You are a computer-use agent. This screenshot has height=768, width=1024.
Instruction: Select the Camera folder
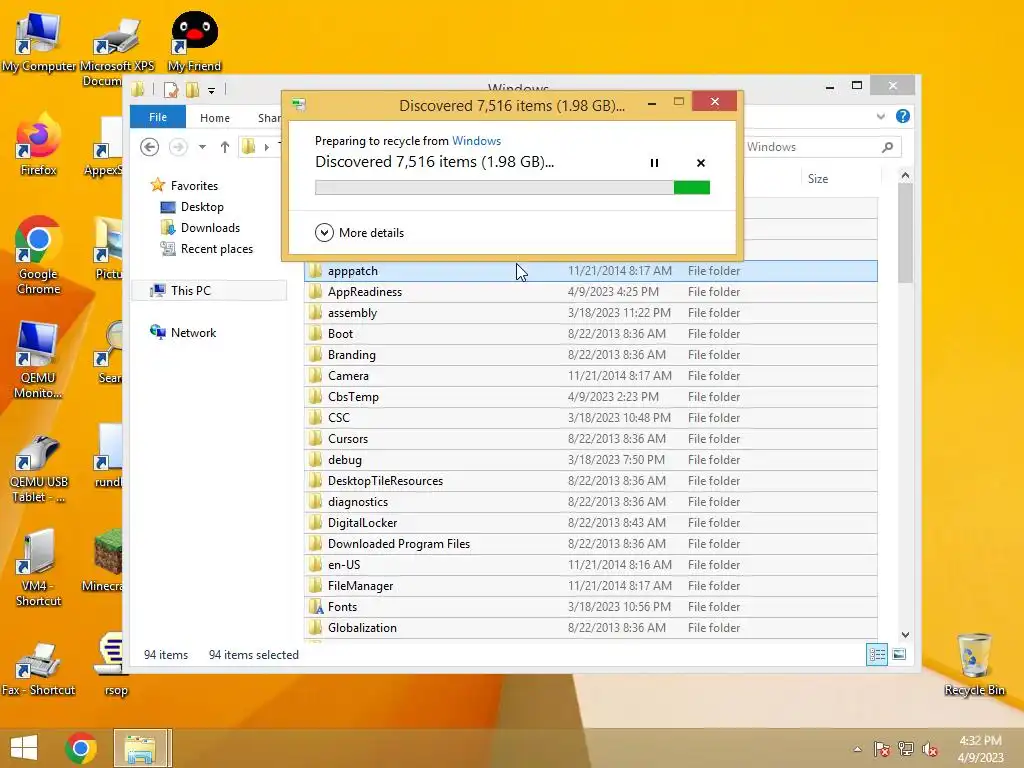(x=590, y=376)
